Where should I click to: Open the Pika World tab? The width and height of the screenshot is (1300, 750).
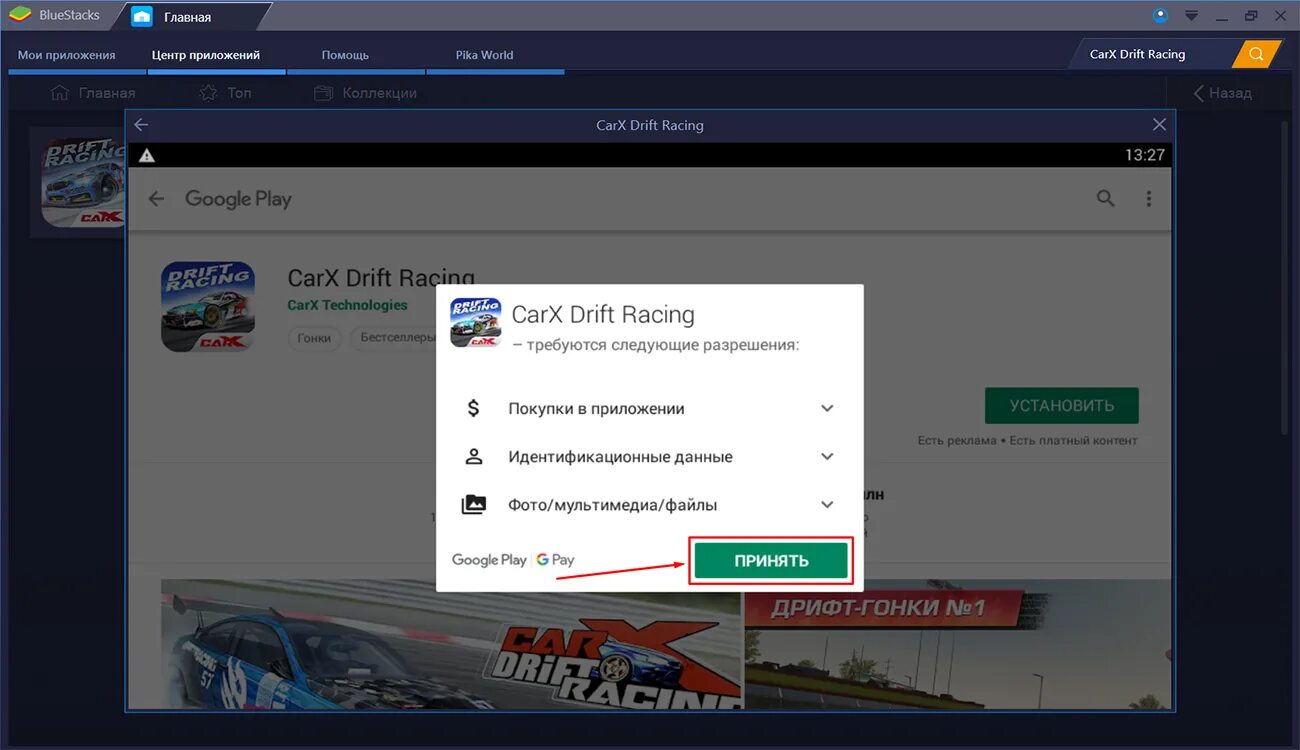click(485, 55)
